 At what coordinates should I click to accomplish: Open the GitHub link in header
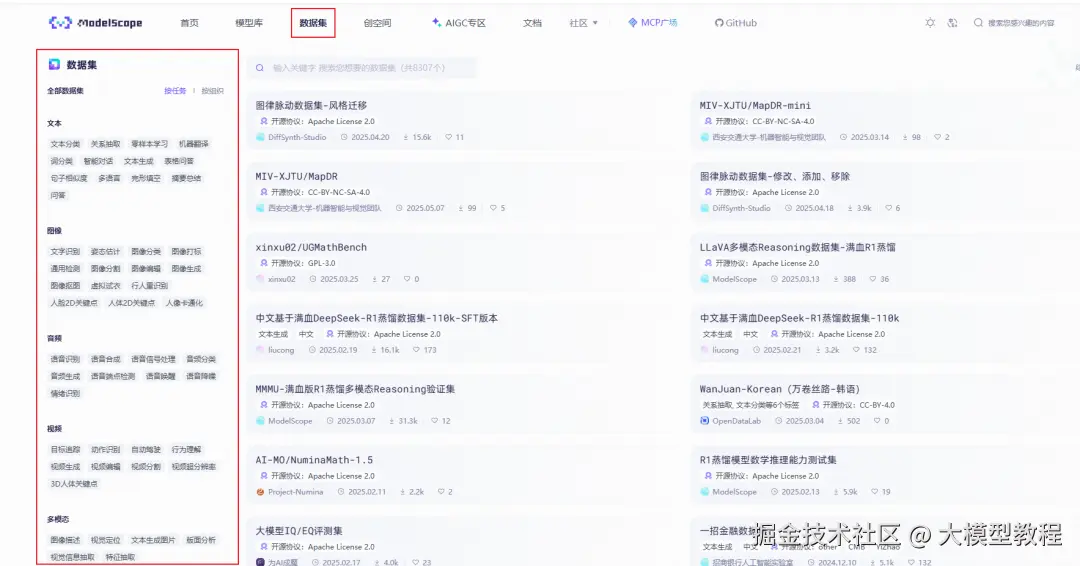(x=736, y=23)
